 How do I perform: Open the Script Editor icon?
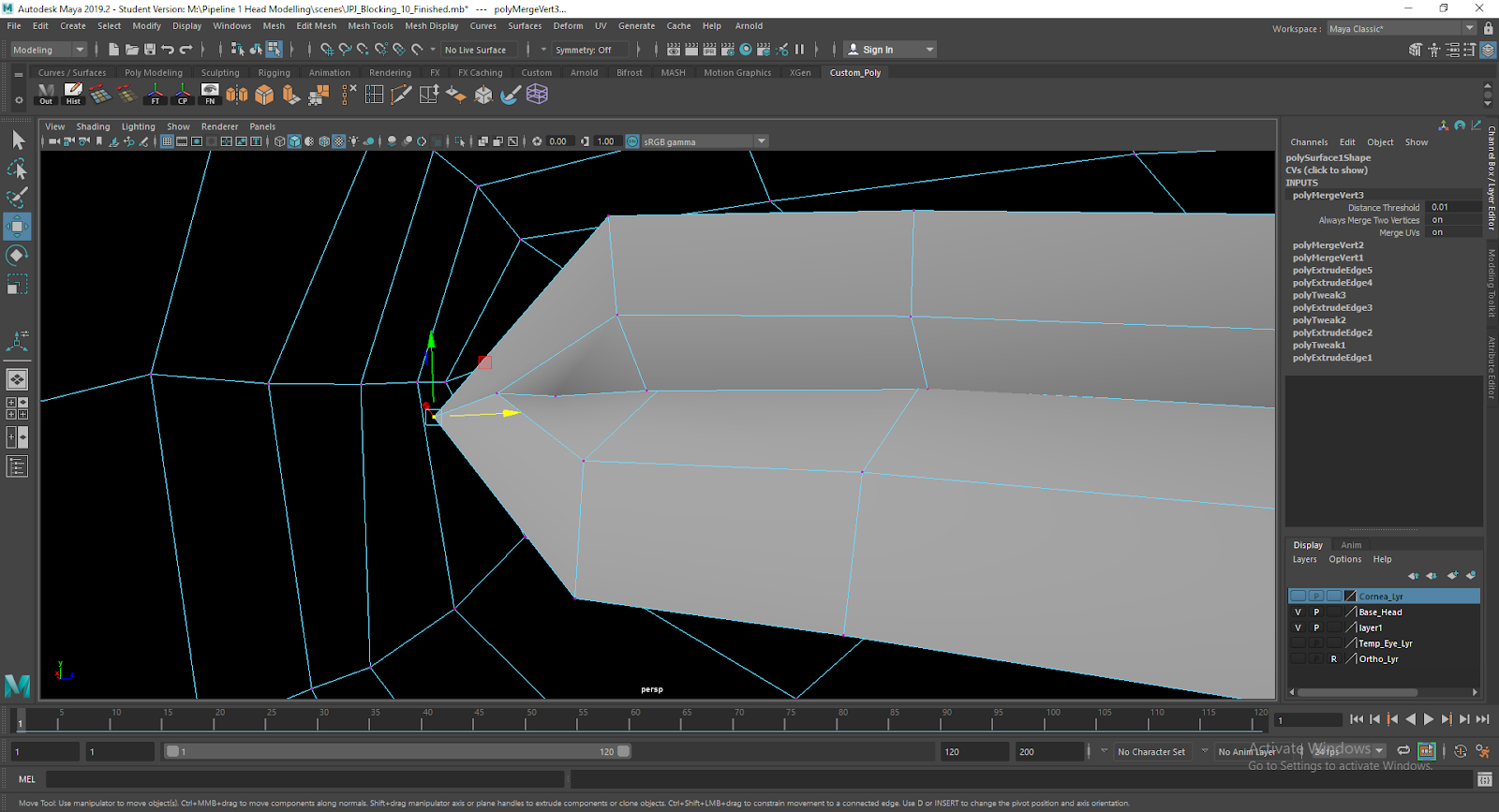pos(1485,779)
